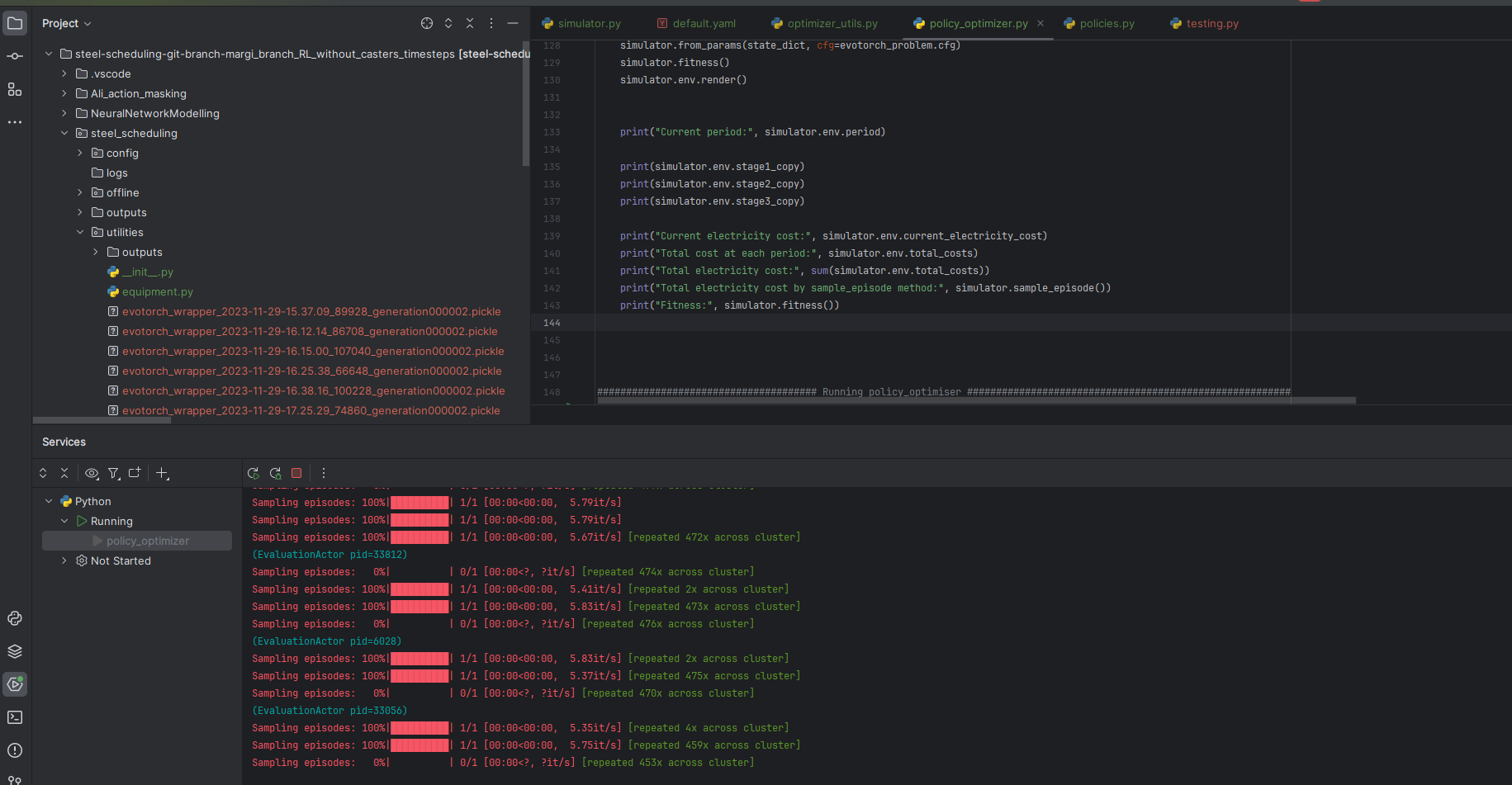Expand the Not Started services node
Screen dimensions: 1512x785
click(64, 560)
